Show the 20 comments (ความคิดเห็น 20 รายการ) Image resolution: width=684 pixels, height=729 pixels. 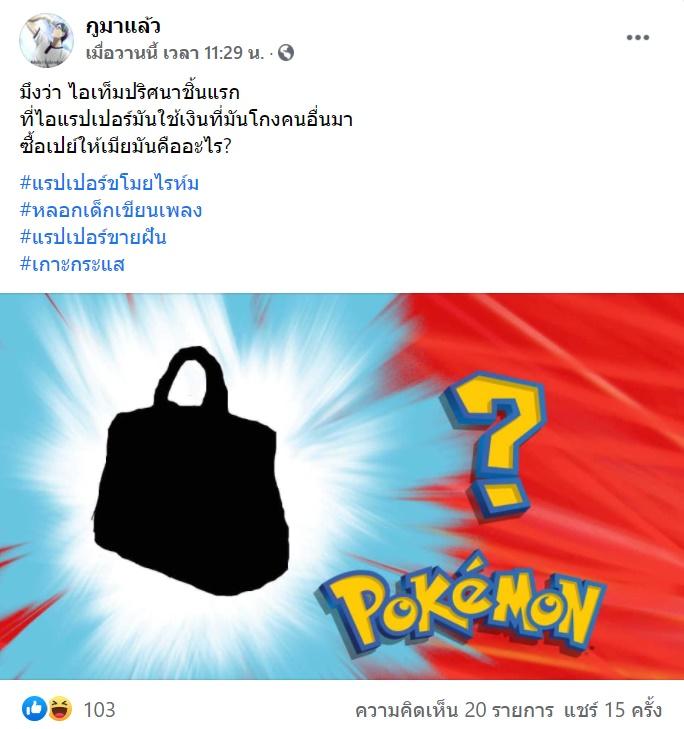454,710
